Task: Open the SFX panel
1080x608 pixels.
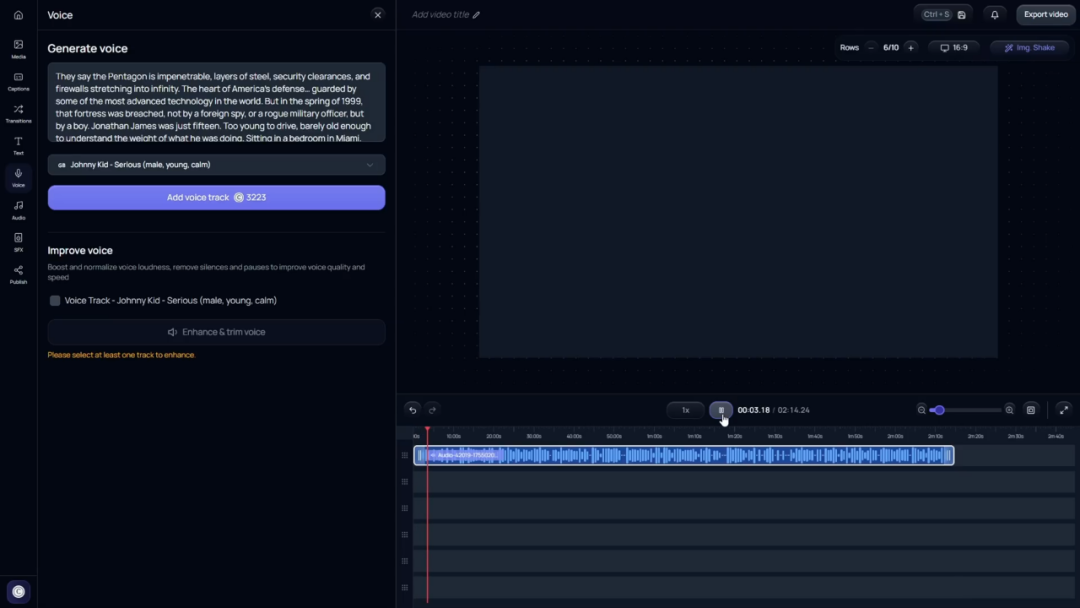Action: [19, 242]
